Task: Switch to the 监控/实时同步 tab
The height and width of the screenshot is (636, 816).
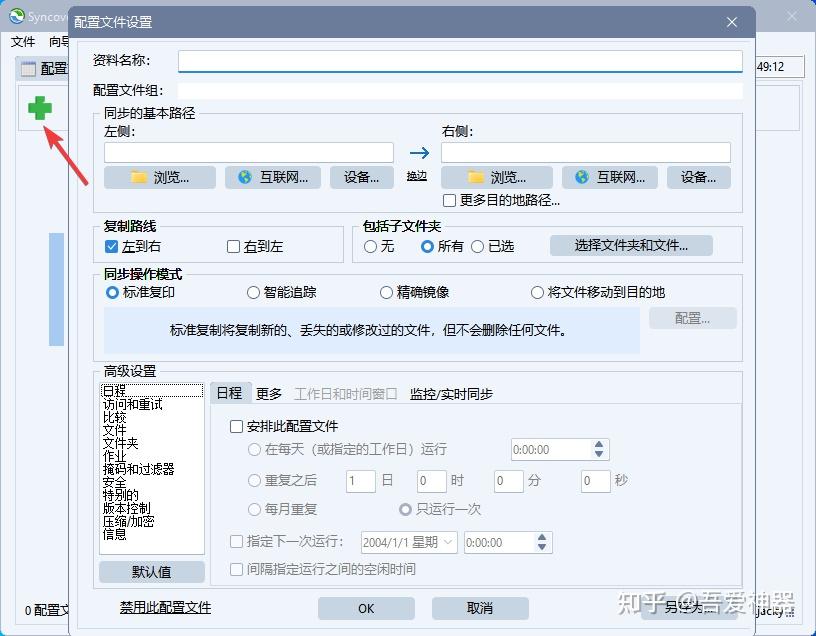Action: point(451,394)
